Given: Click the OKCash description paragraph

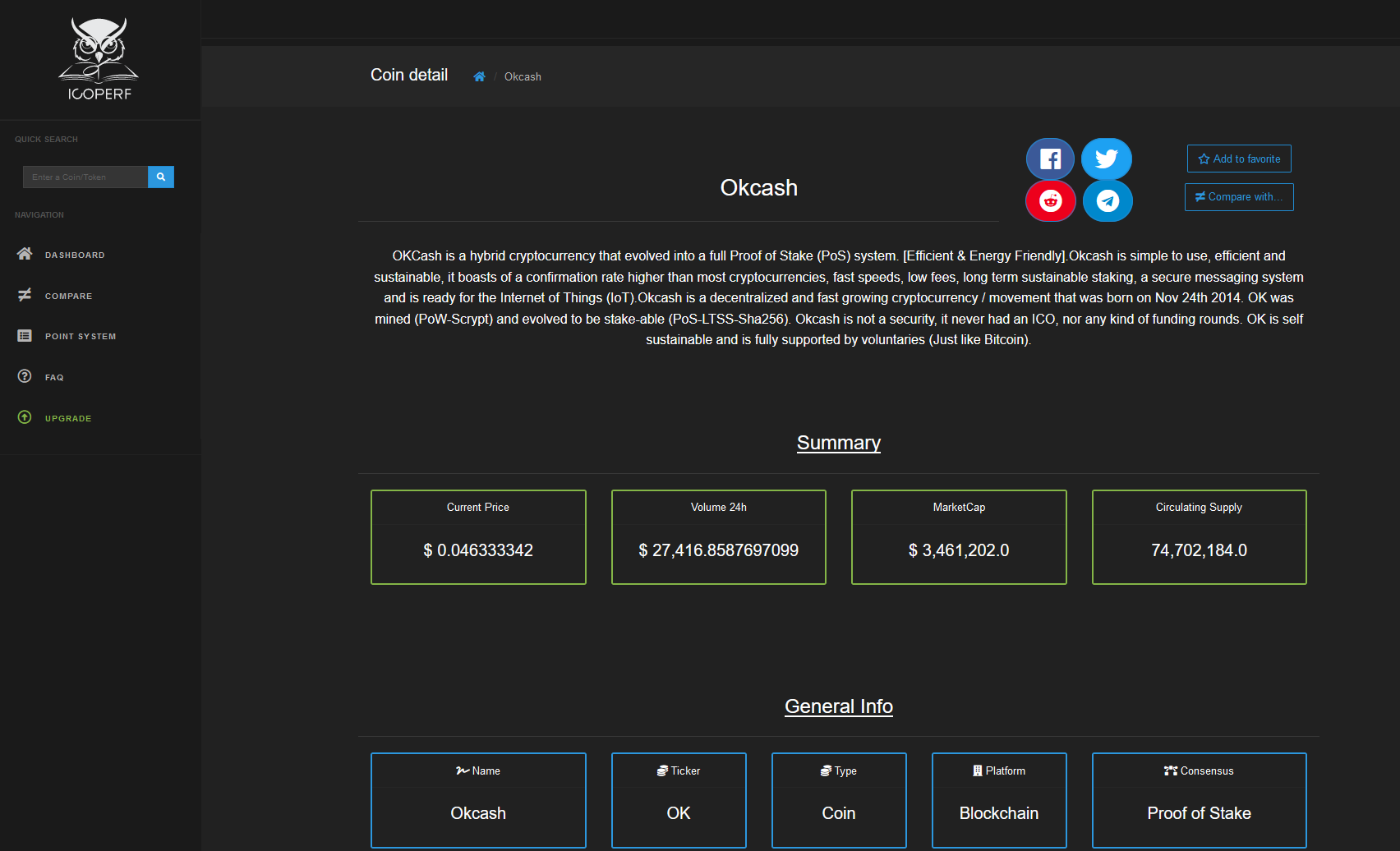Looking at the screenshot, I should 839,298.
